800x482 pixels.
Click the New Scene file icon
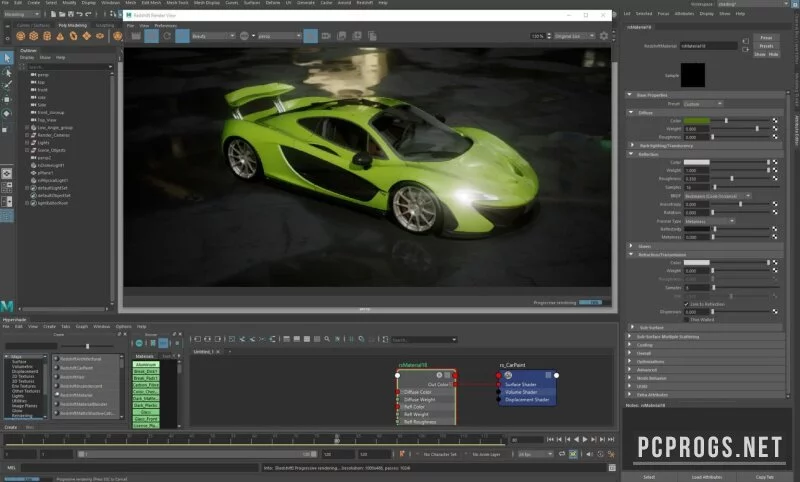coord(53,14)
